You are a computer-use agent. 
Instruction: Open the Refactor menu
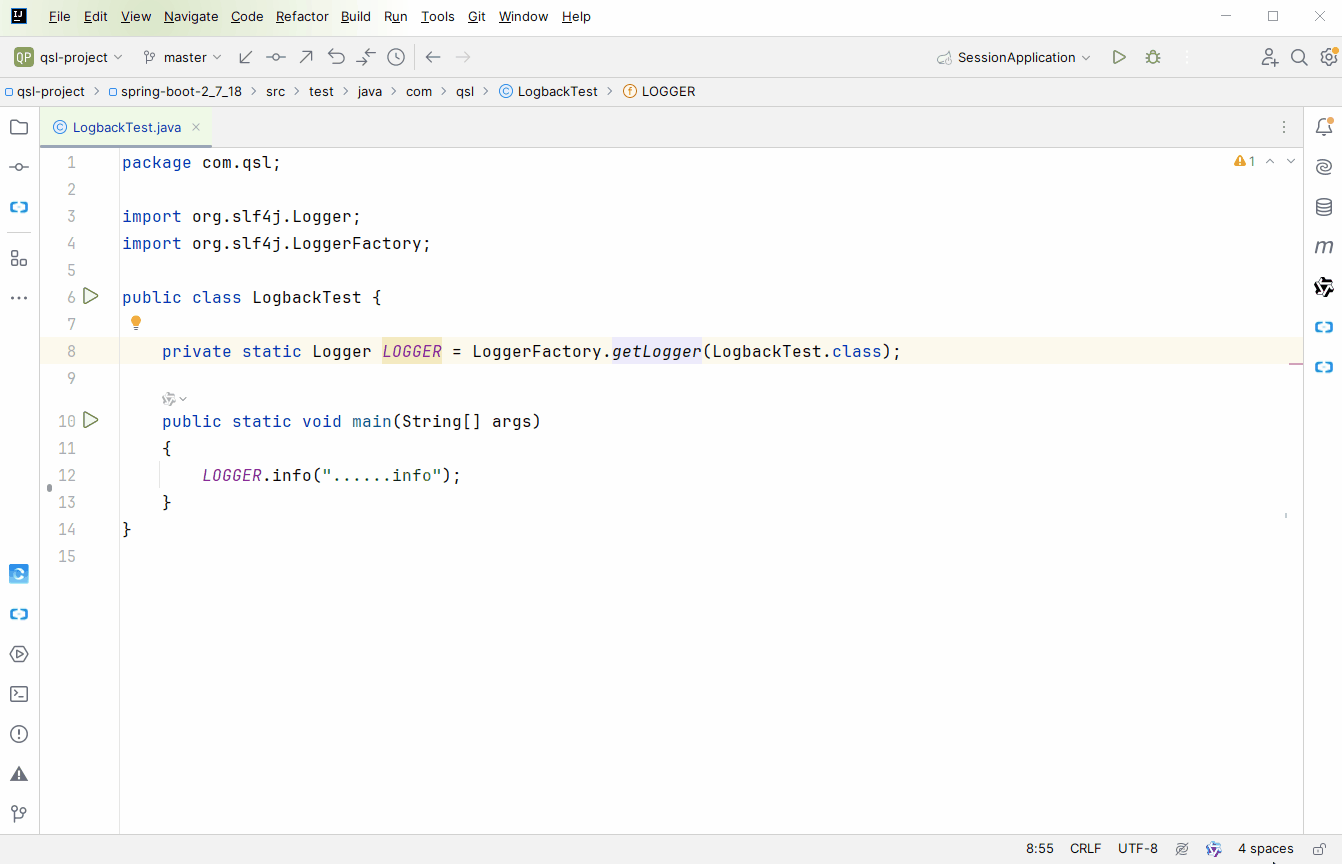pos(302,16)
